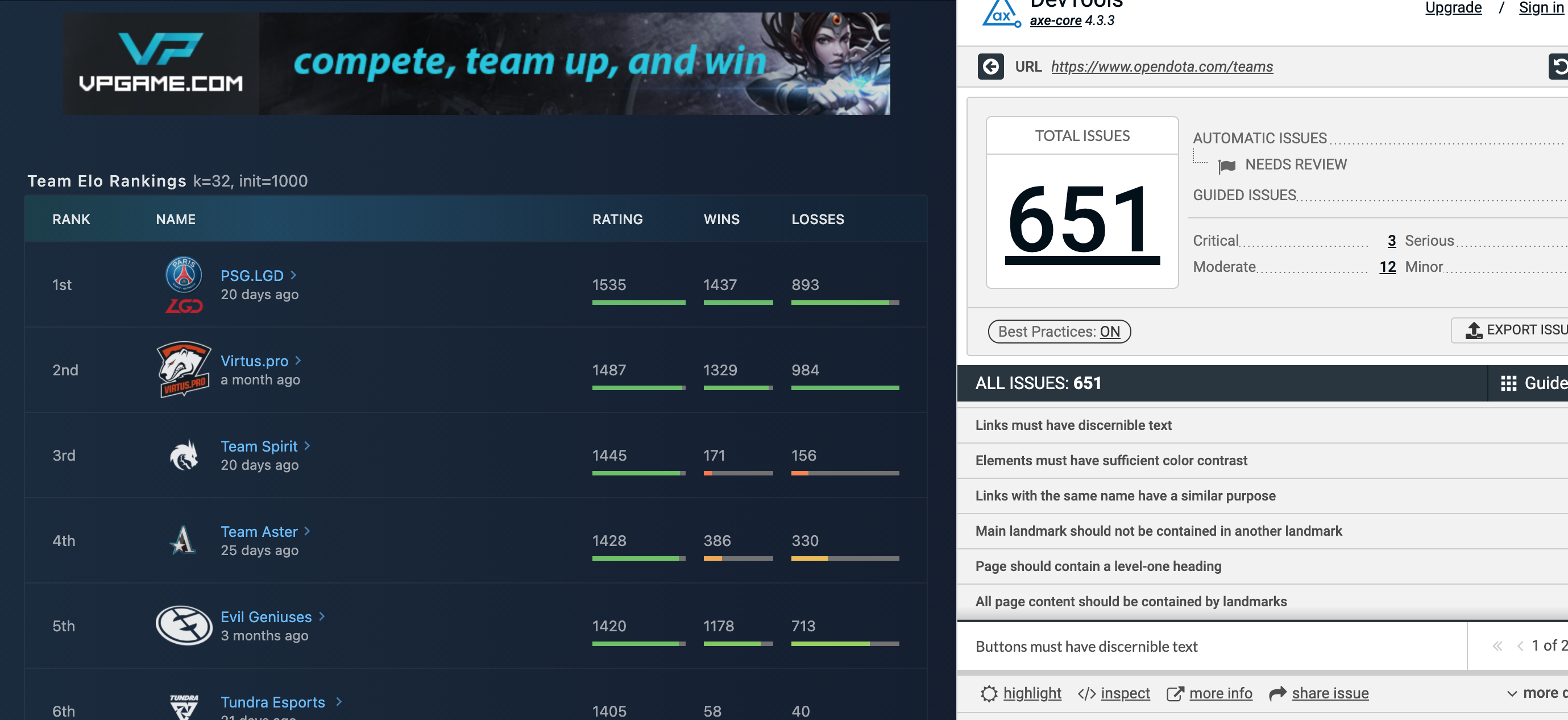Viewport: 1568px width, 720px height.
Task: Click Team Aster rating progress bar
Action: [638, 558]
